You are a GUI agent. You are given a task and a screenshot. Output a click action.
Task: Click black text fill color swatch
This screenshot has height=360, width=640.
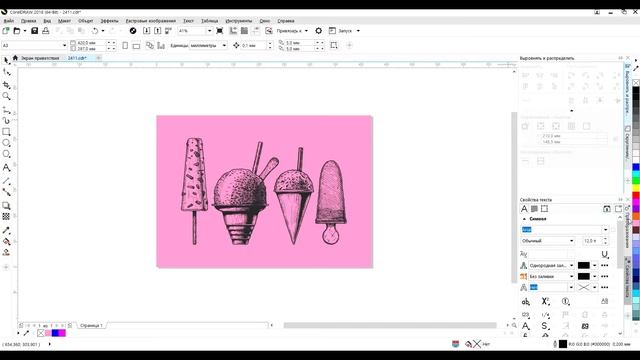[584, 265]
